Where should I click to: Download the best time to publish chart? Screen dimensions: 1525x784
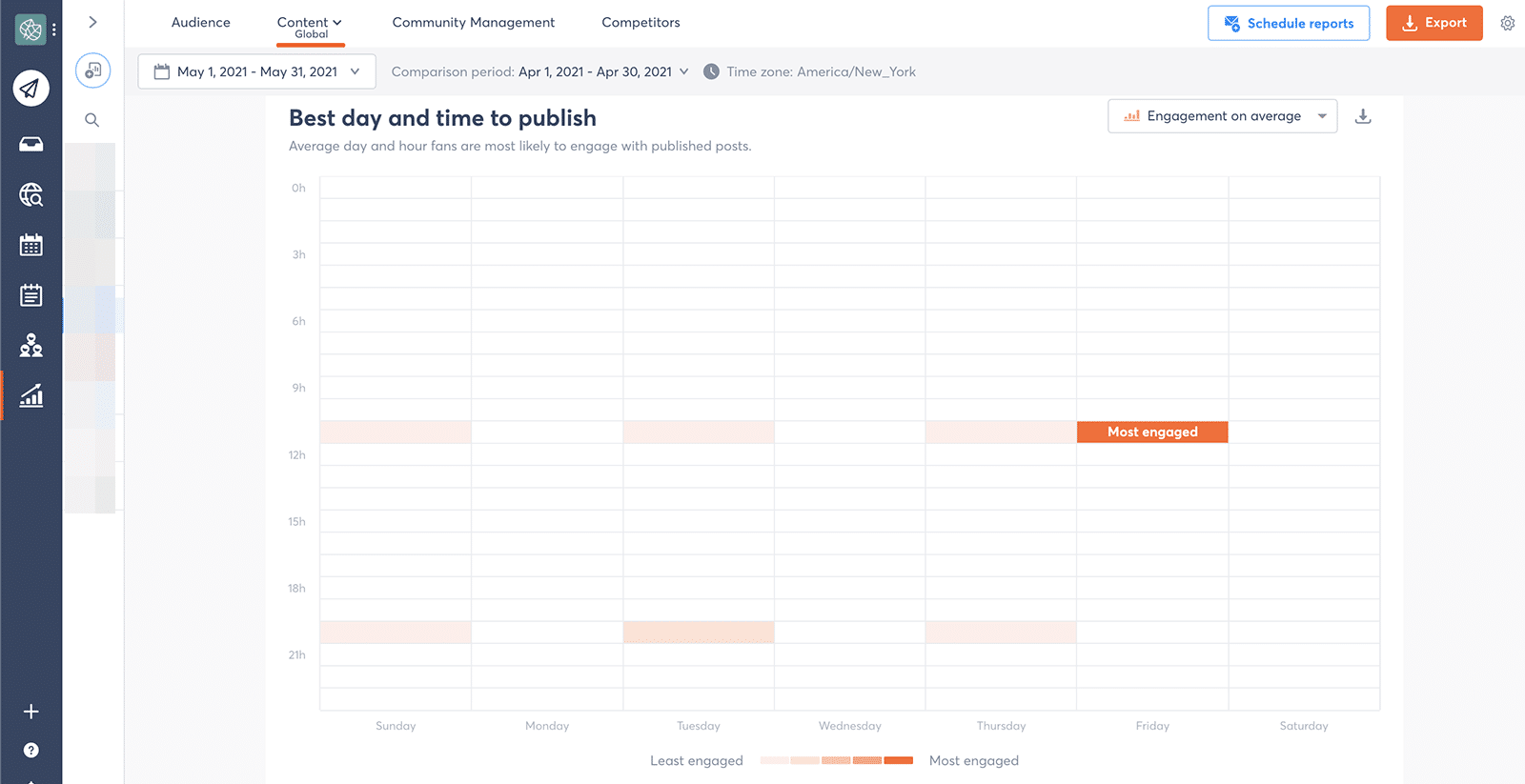[1363, 116]
